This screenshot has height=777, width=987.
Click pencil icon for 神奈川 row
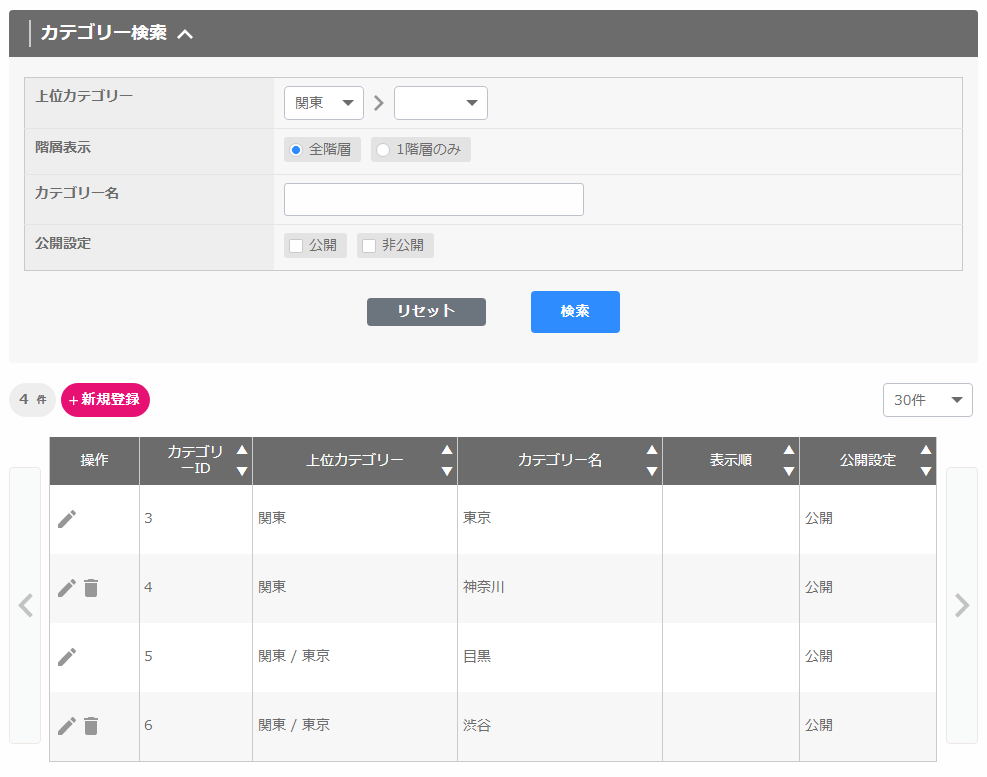[67, 588]
